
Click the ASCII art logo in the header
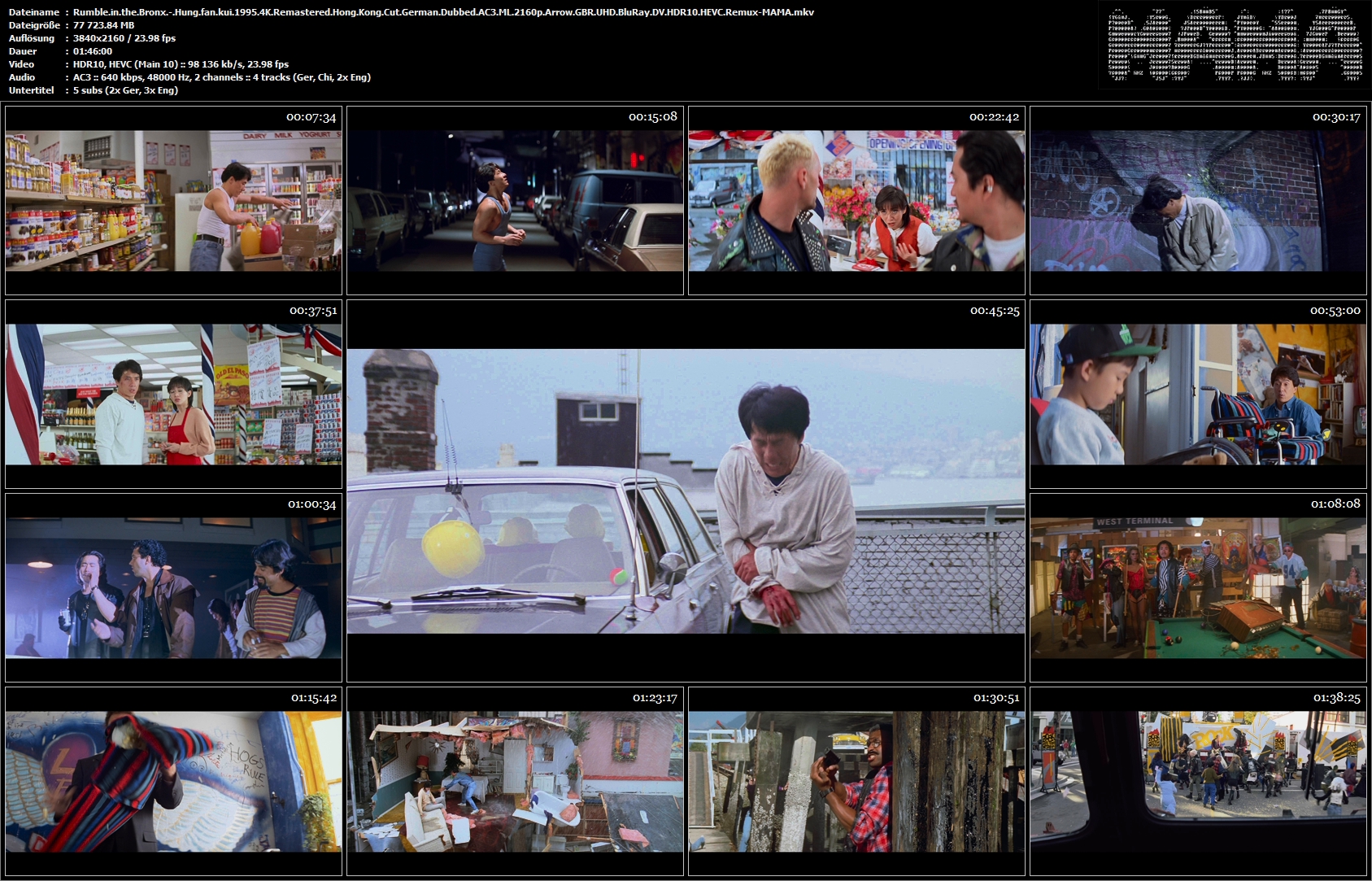(x=1235, y=45)
